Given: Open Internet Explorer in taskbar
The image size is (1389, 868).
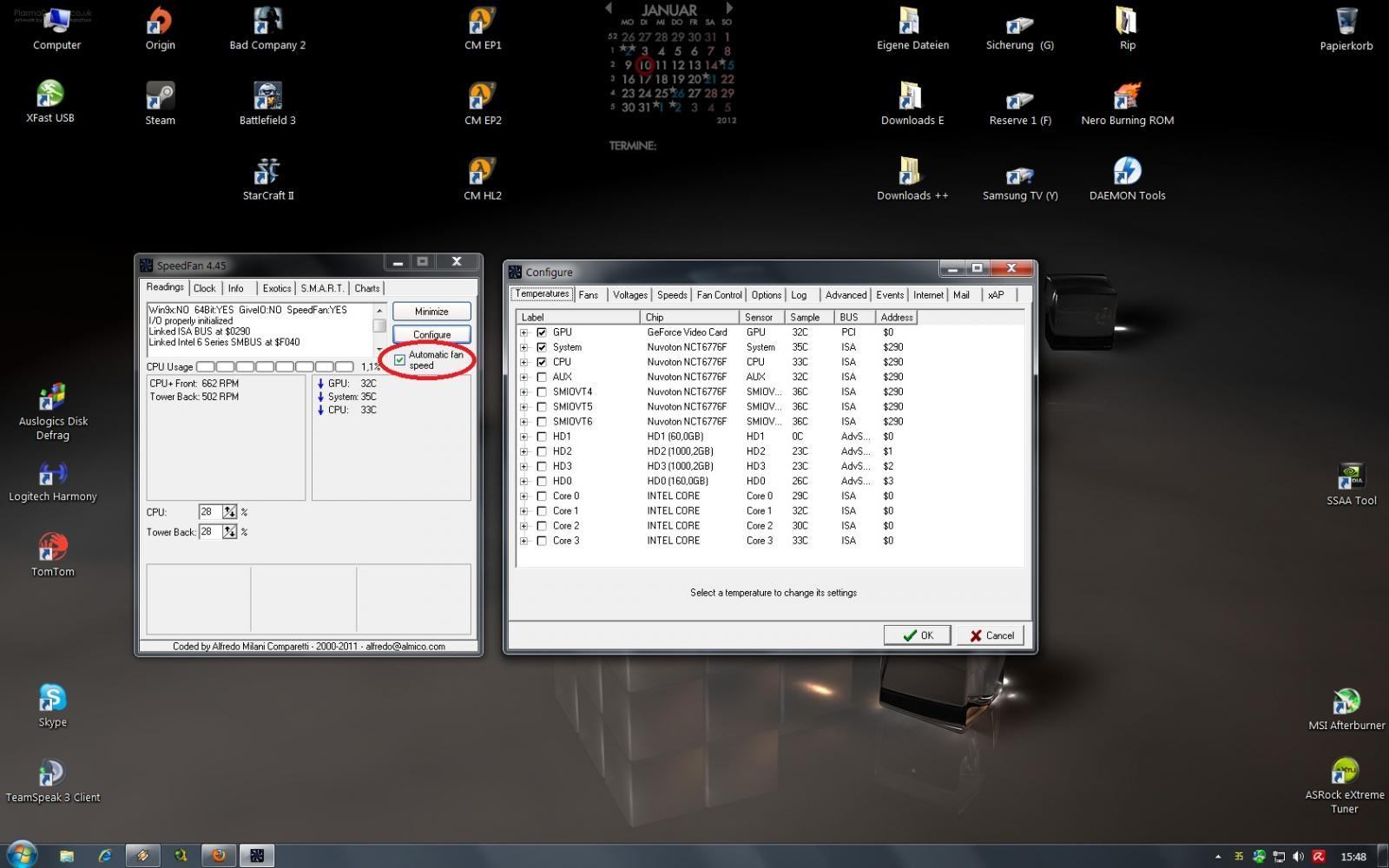Looking at the screenshot, I should point(105,856).
